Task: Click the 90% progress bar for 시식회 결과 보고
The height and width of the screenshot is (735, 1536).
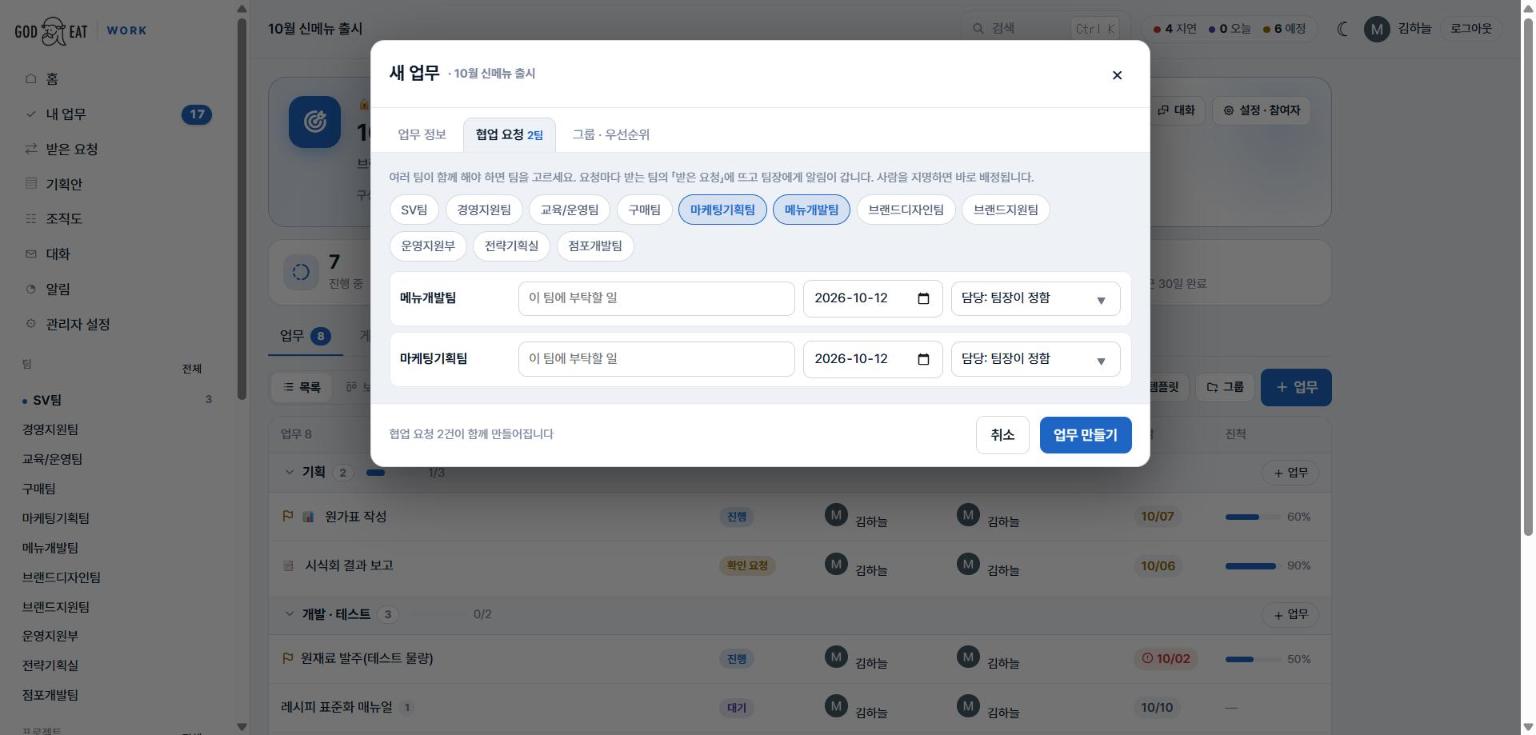Action: point(1252,566)
